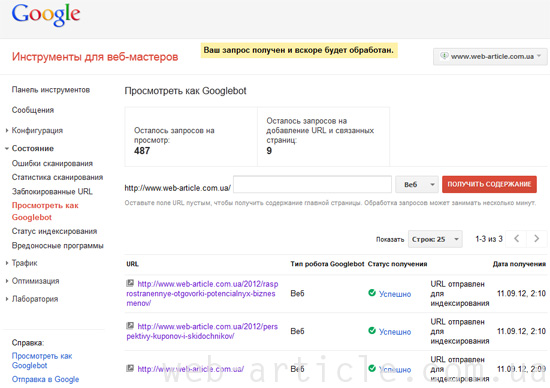The height and width of the screenshot is (388, 550).
Task: Open Статистика сканирования in sidebar
Action: [x=58, y=177]
